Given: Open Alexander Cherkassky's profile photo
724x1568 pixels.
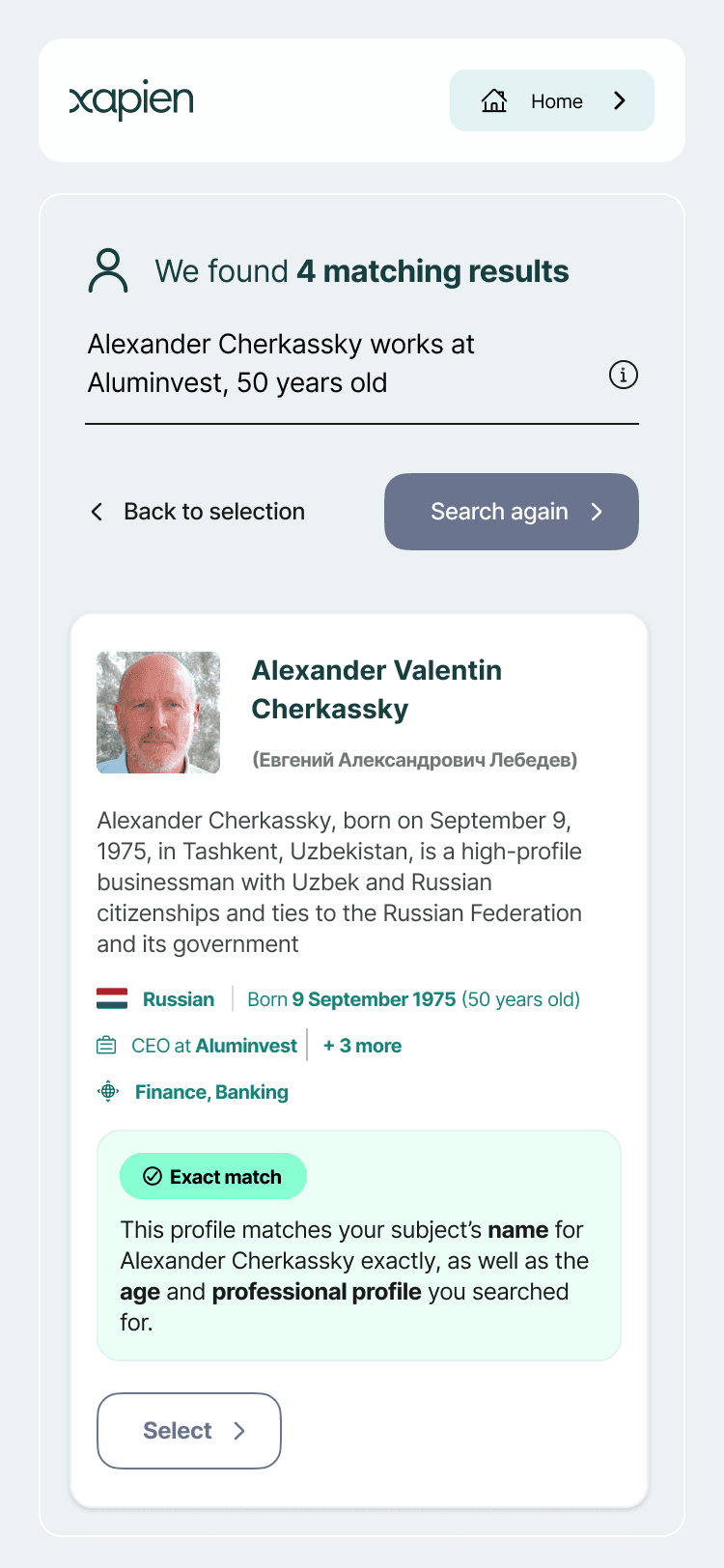Looking at the screenshot, I should 158,713.
